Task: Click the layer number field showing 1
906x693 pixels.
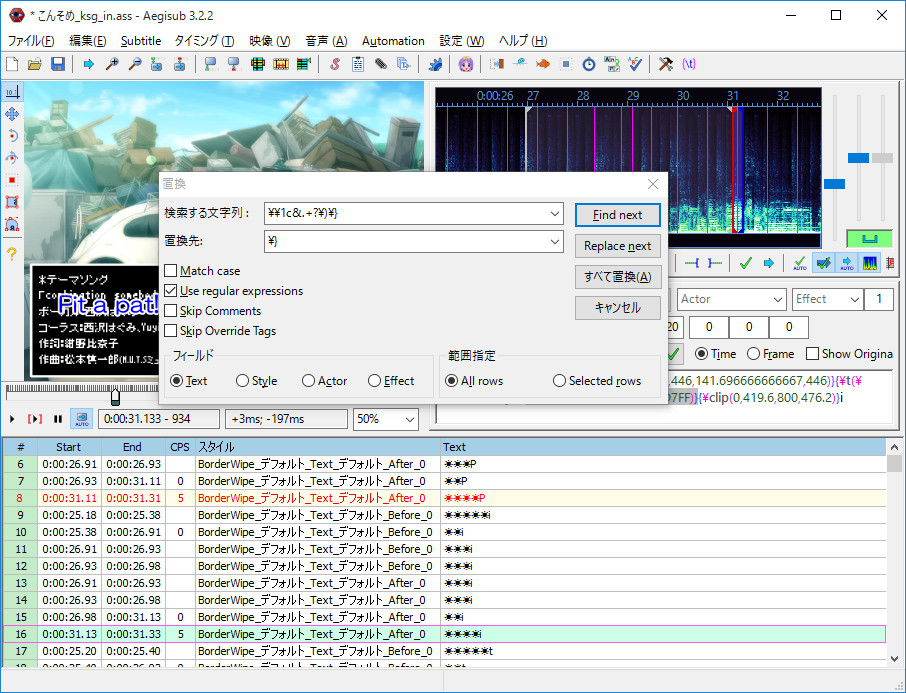Action: (879, 299)
